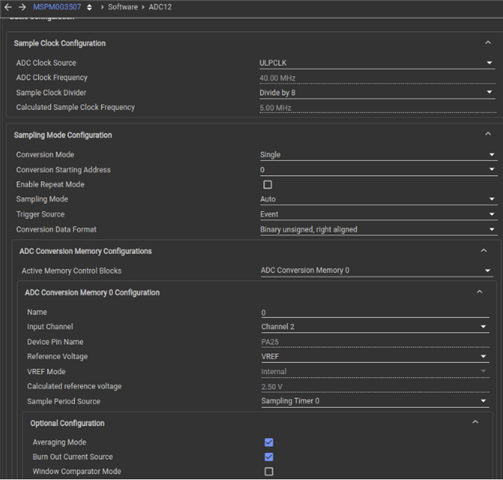This screenshot has width=503, height=480.
Task: Open the Trigger Source dropdown
Action: click(378, 214)
